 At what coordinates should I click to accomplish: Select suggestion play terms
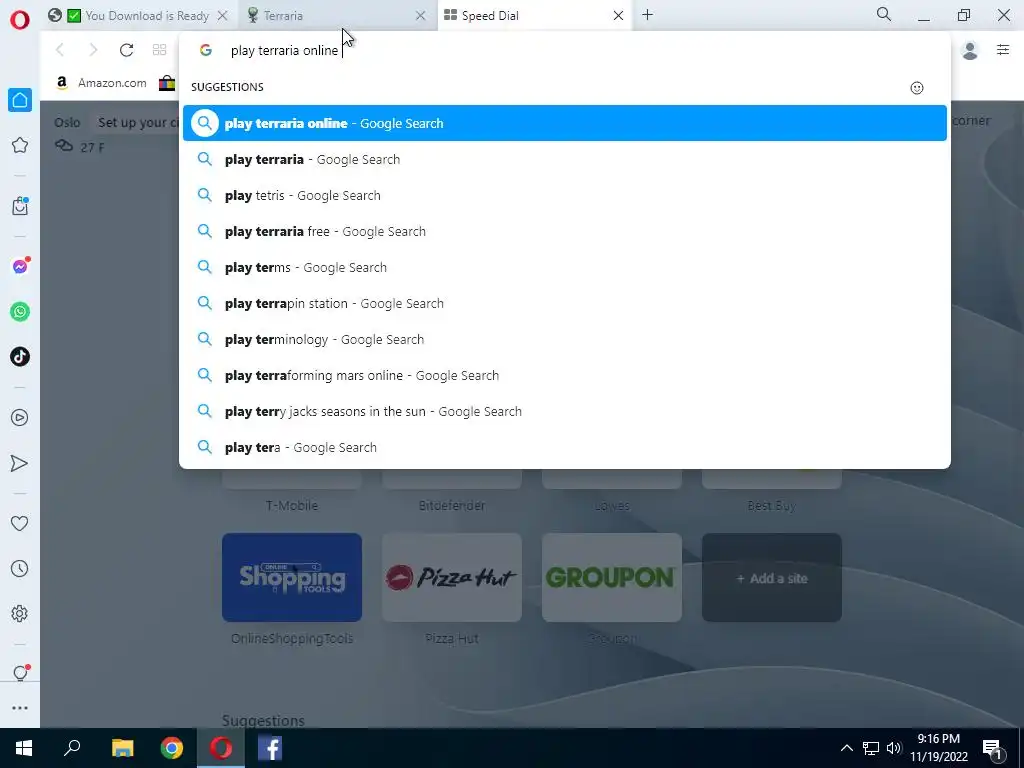(564, 267)
